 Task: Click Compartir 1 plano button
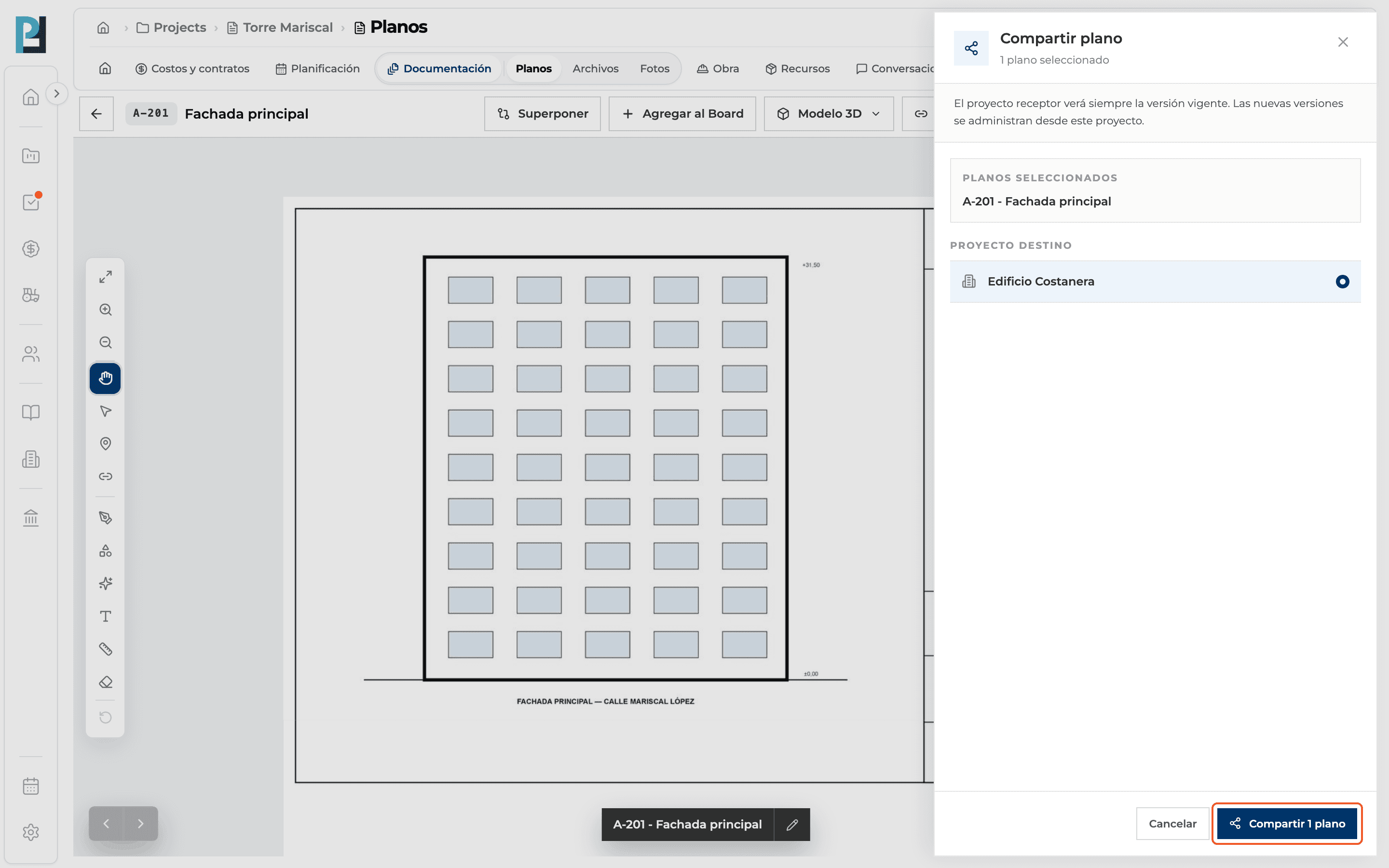(1287, 824)
